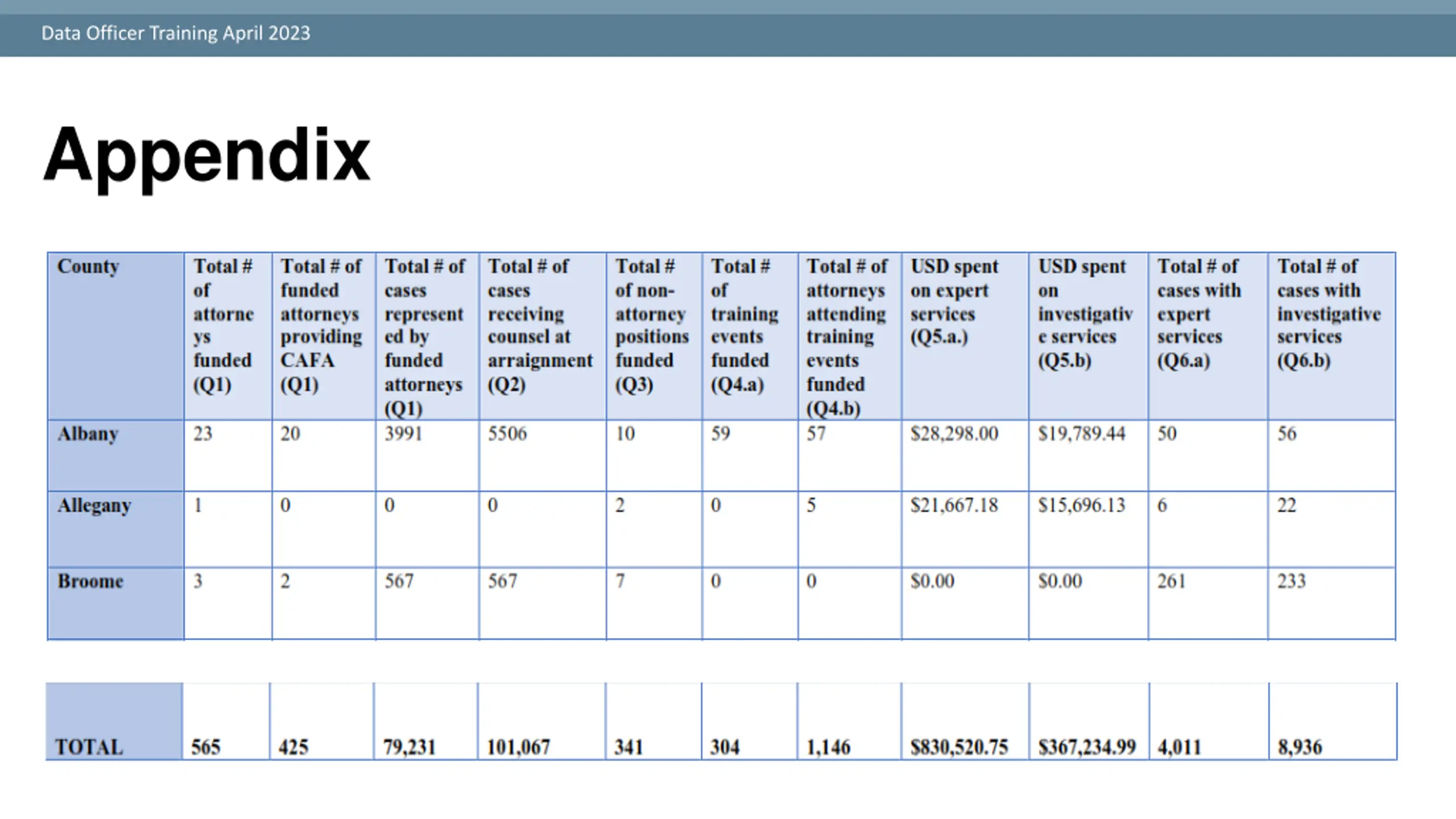The image size is (1456, 819).
Task: Click the Broome row label
Action: (x=90, y=581)
